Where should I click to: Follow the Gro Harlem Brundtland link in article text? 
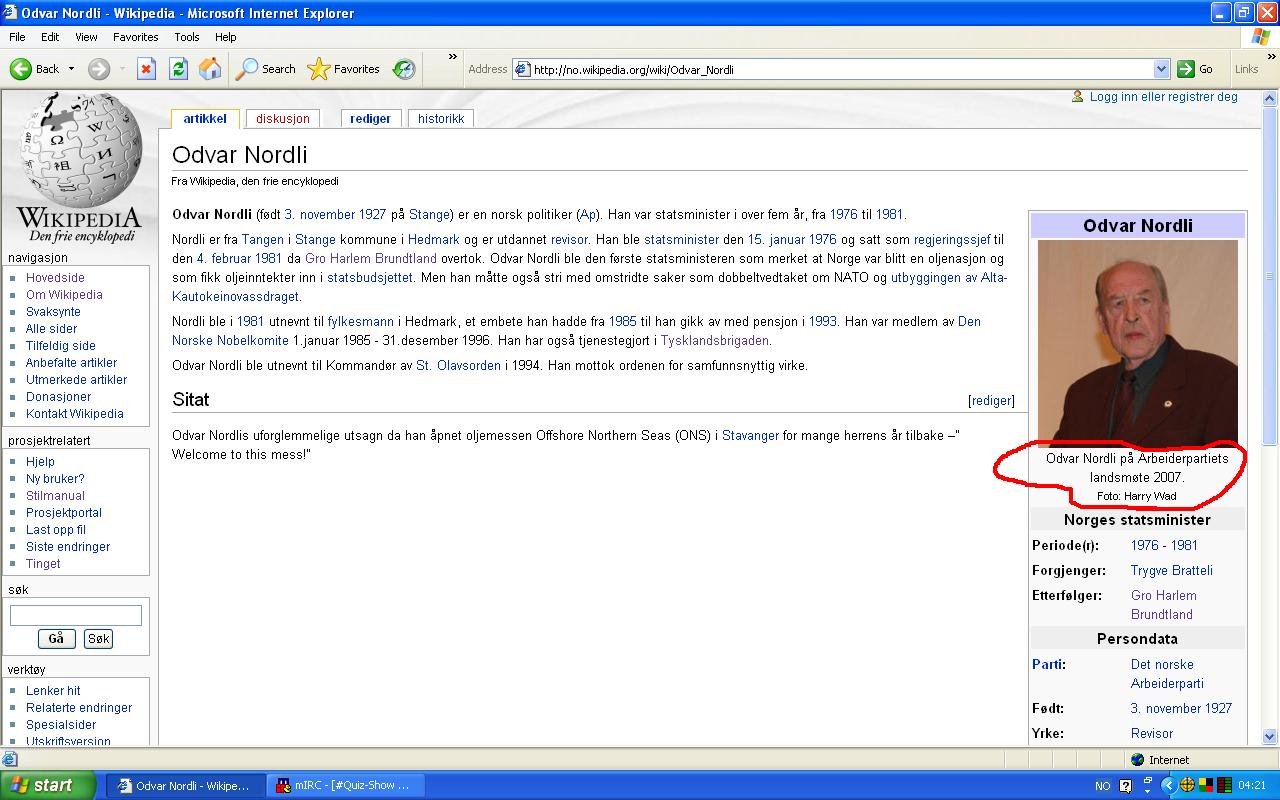point(371,258)
